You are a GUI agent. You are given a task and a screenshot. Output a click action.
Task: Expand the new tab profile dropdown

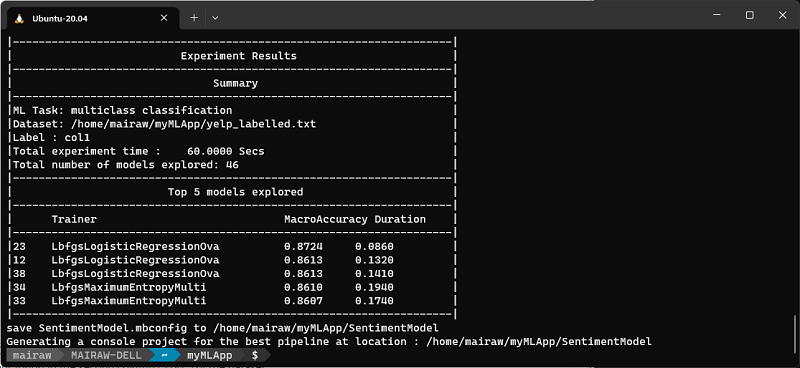(215, 18)
